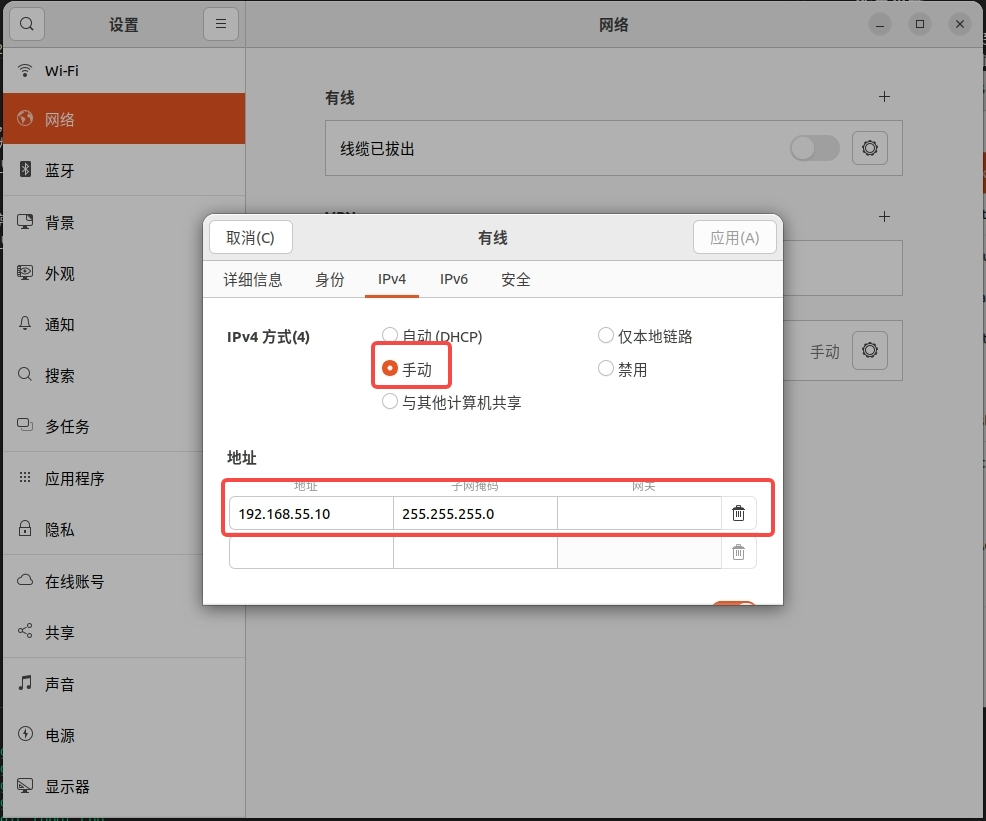986x821 pixels.
Task: Add a VPN connection with plus icon
Action: pyautogui.click(x=884, y=217)
